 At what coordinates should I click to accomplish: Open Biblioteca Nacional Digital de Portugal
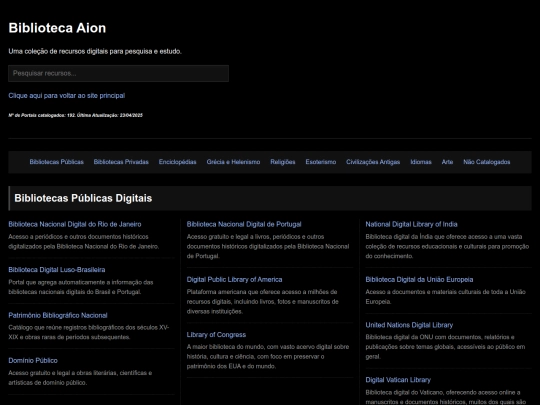pyautogui.click(x=244, y=224)
